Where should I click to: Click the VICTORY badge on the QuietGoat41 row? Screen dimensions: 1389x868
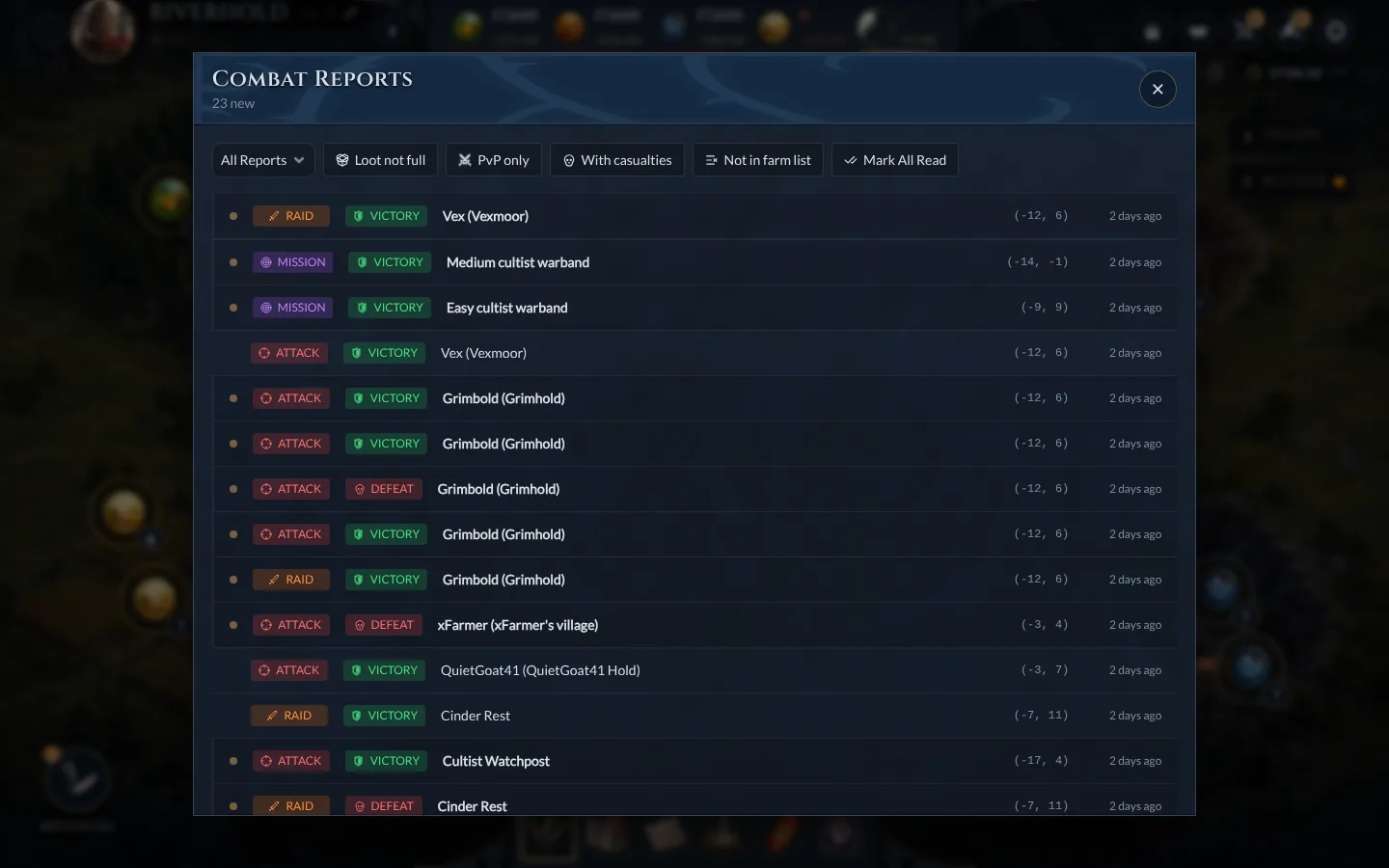click(384, 670)
